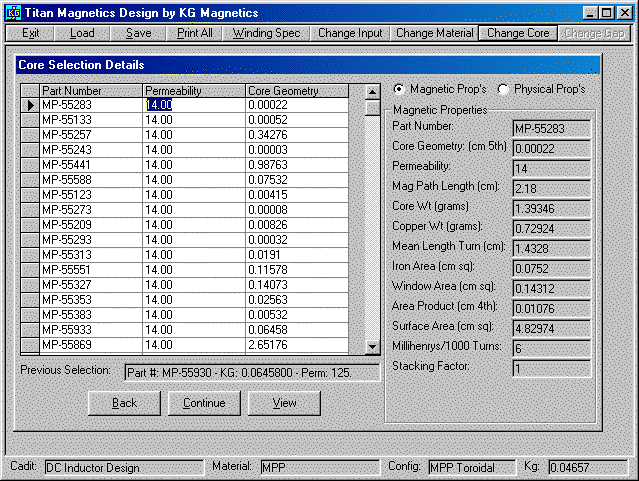Open Winding Spec
639x481 pixels.
pyautogui.click(x=266, y=33)
